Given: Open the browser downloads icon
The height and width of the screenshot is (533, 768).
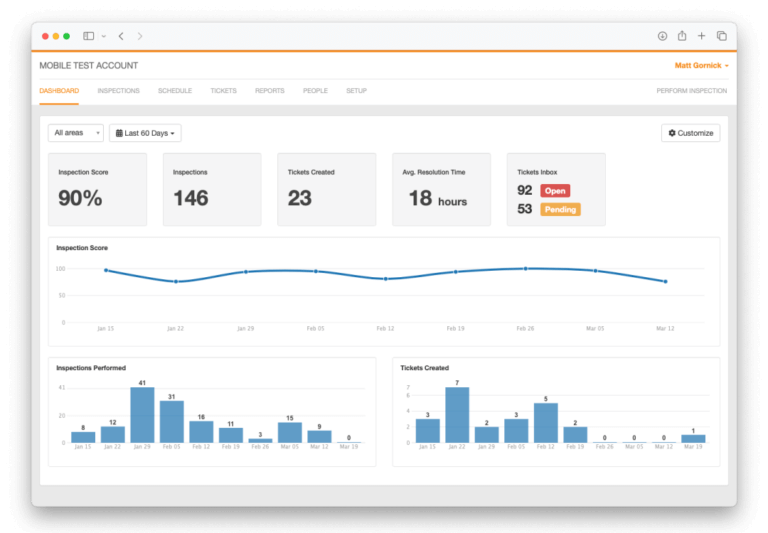Looking at the screenshot, I should [x=662, y=36].
